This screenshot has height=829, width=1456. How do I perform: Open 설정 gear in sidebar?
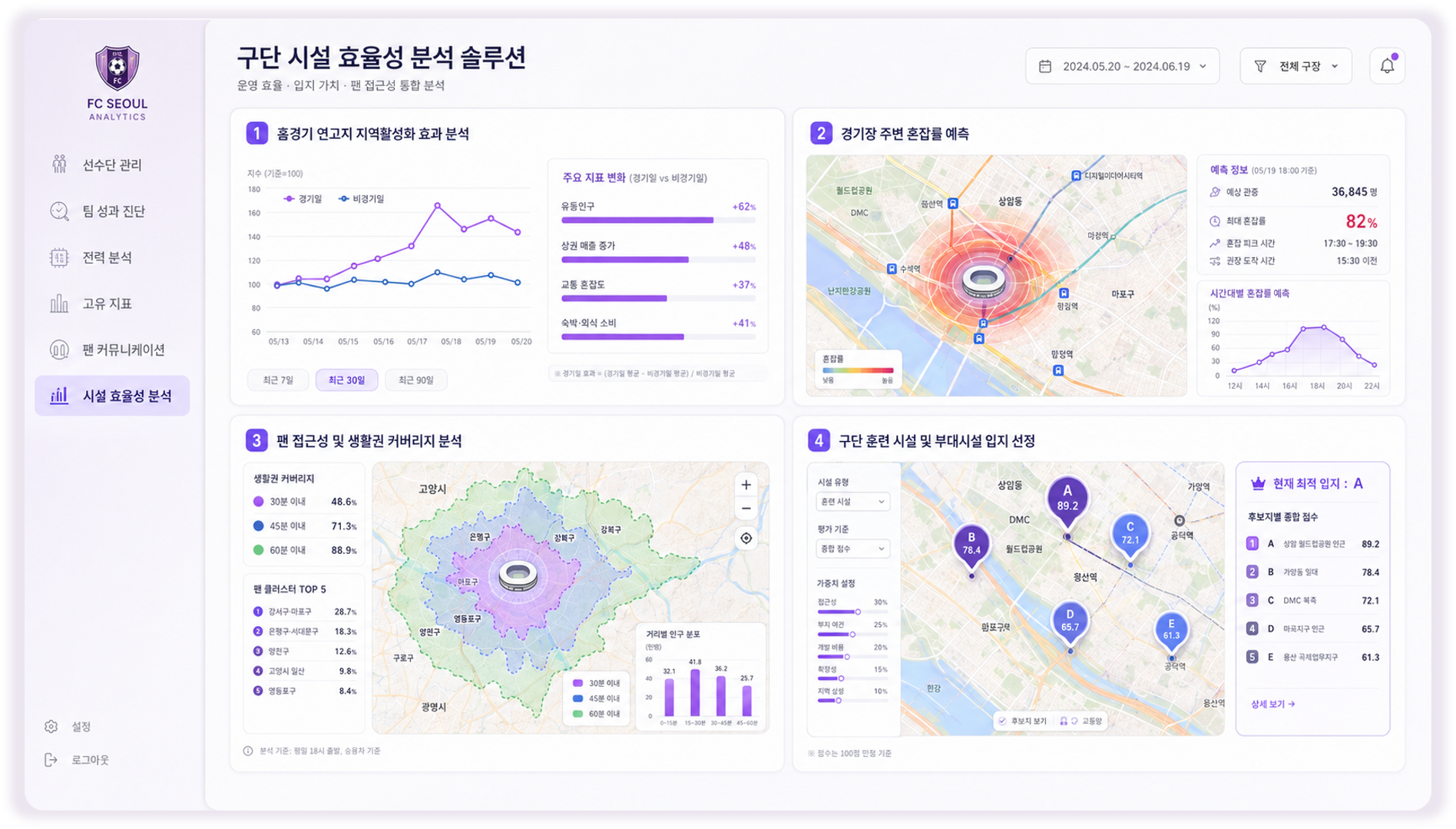(x=51, y=726)
